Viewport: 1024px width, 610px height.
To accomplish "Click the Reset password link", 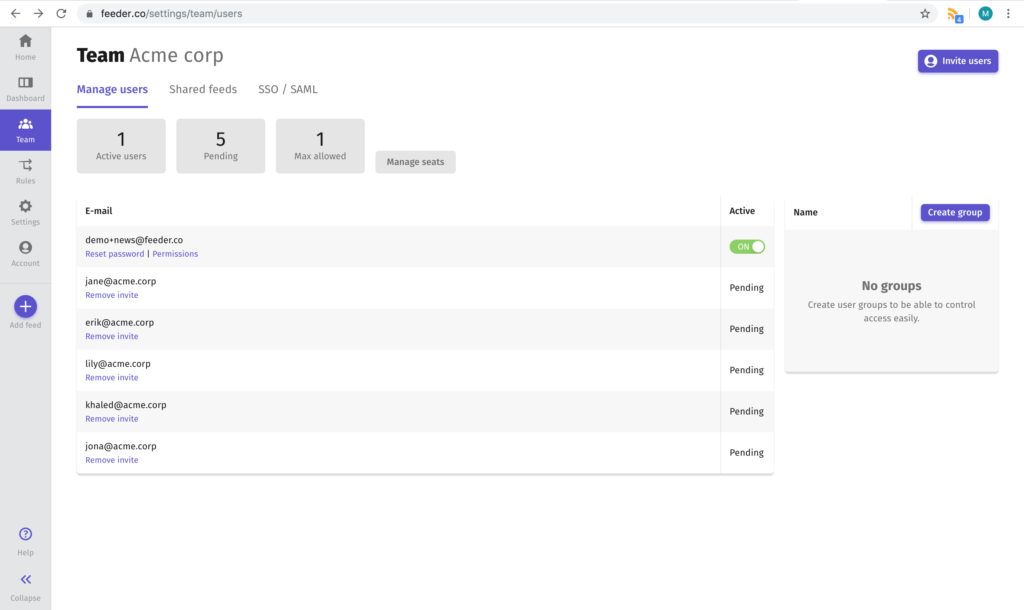I will 114,254.
